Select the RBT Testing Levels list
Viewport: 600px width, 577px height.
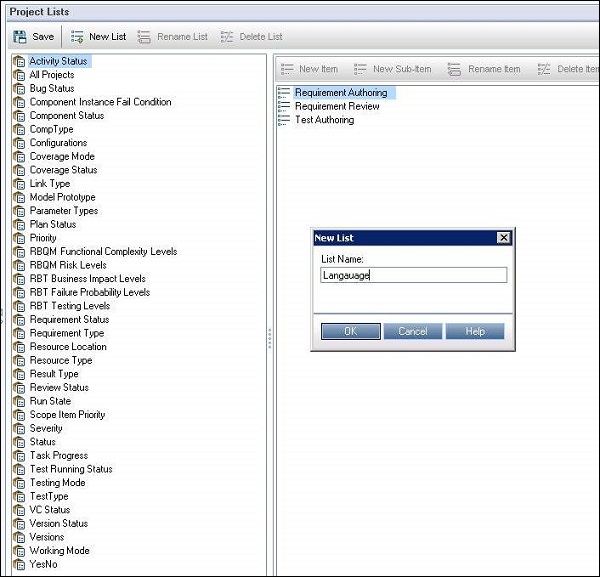pyautogui.click(x=70, y=306)
